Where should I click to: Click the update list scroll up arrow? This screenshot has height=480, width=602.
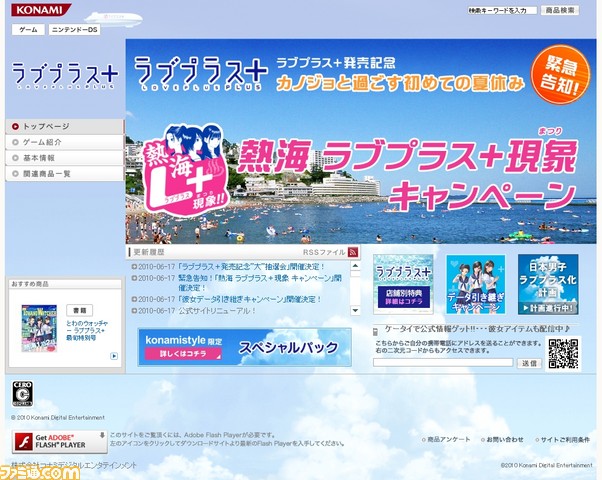pyautogui.click(x=355, y=266)
